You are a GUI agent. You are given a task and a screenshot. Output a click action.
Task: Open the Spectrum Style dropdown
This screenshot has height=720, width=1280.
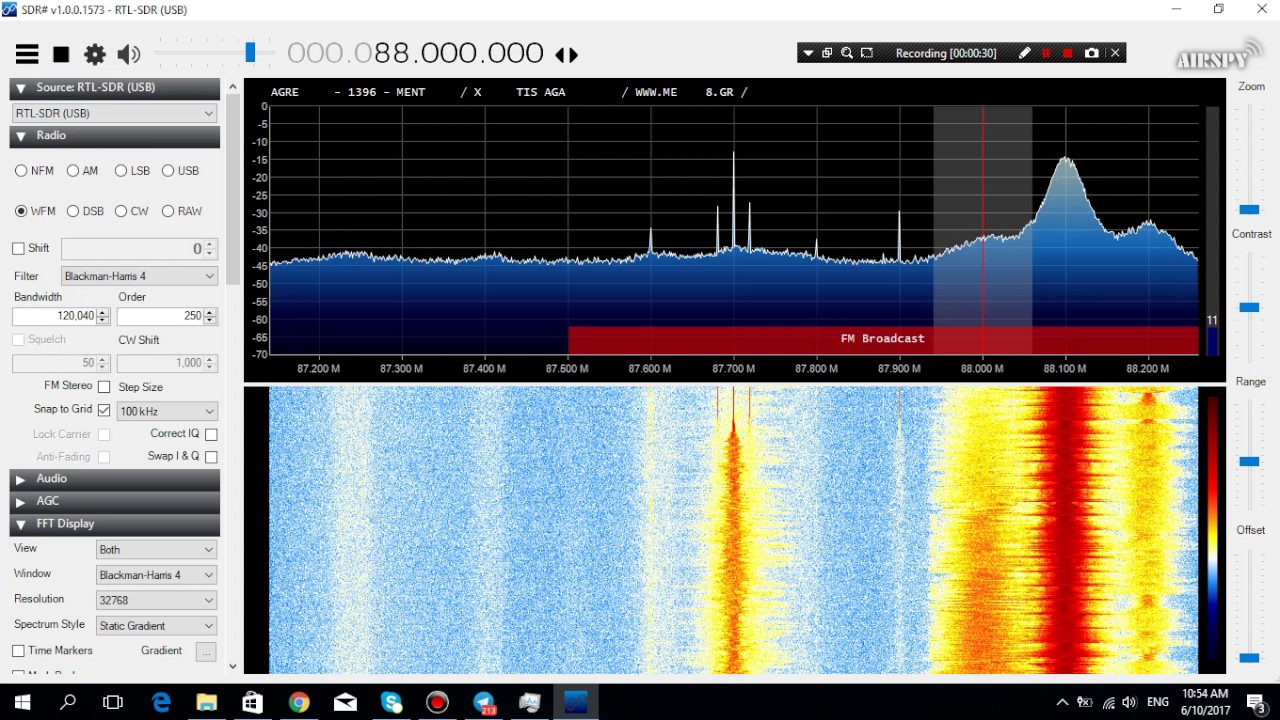coord(156,625)
